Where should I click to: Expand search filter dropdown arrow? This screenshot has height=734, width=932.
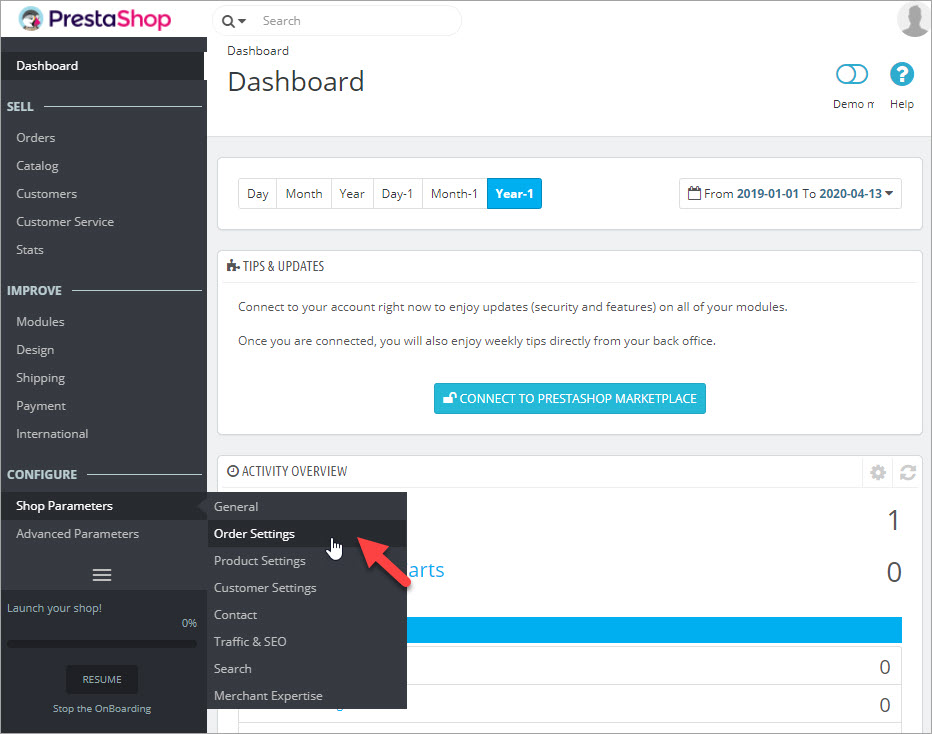point(242,21)
